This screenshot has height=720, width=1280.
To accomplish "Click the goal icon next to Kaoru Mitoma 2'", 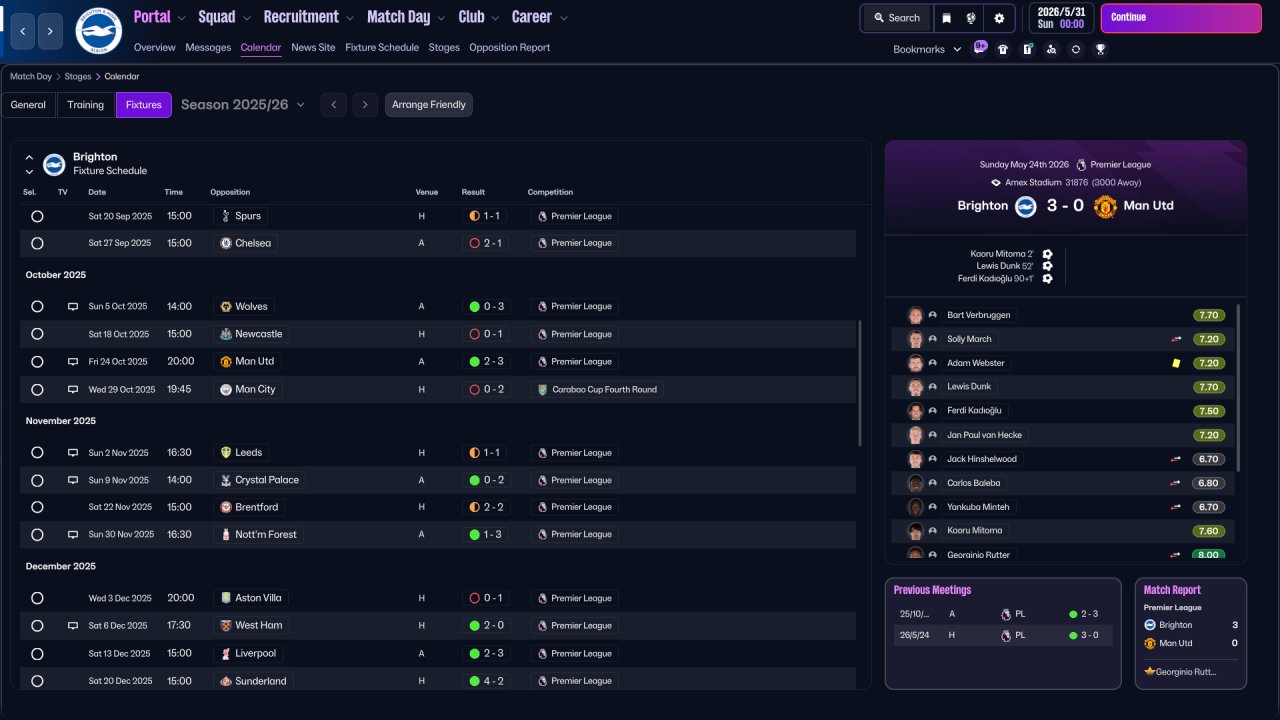I will pos(1047,254).
